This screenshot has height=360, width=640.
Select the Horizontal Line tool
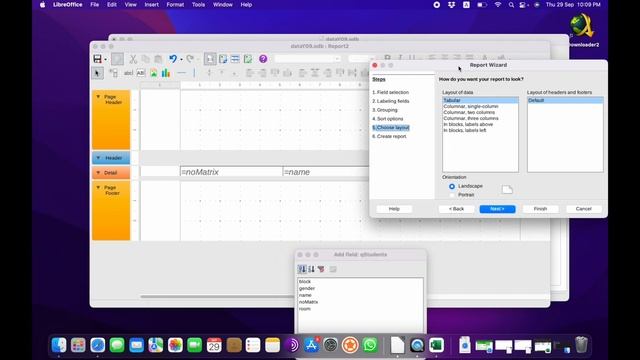click(181, 73)
